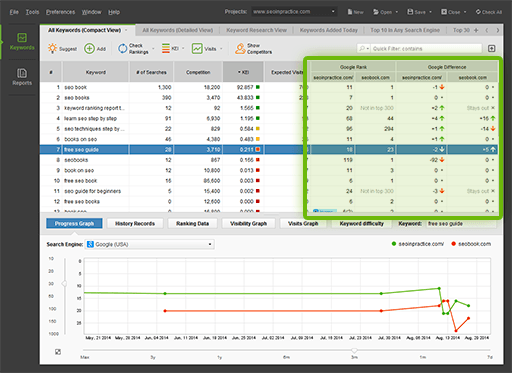
Task: Click expand graph icon at bottom left
Action: tap(58, 351)
